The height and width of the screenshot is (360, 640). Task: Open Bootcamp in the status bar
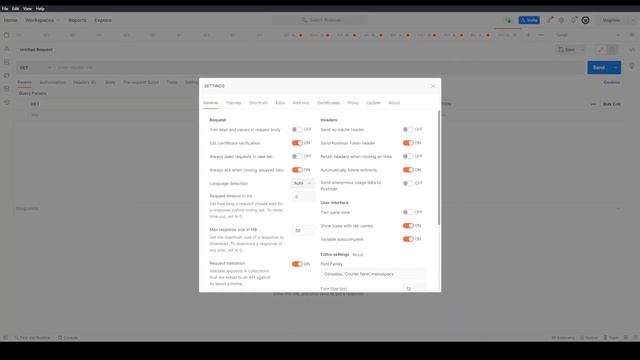point(563,338)
